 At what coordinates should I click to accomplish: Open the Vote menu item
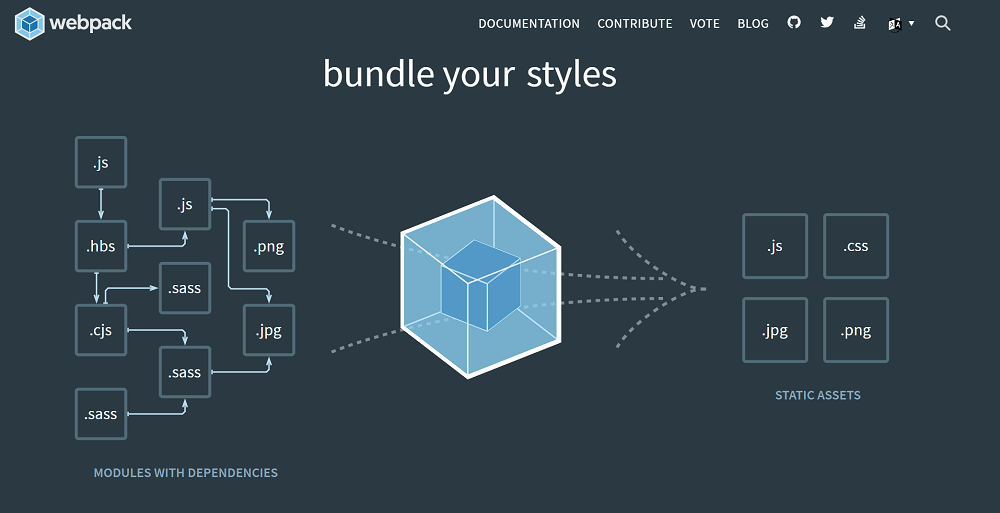click(x=705, y=24)
